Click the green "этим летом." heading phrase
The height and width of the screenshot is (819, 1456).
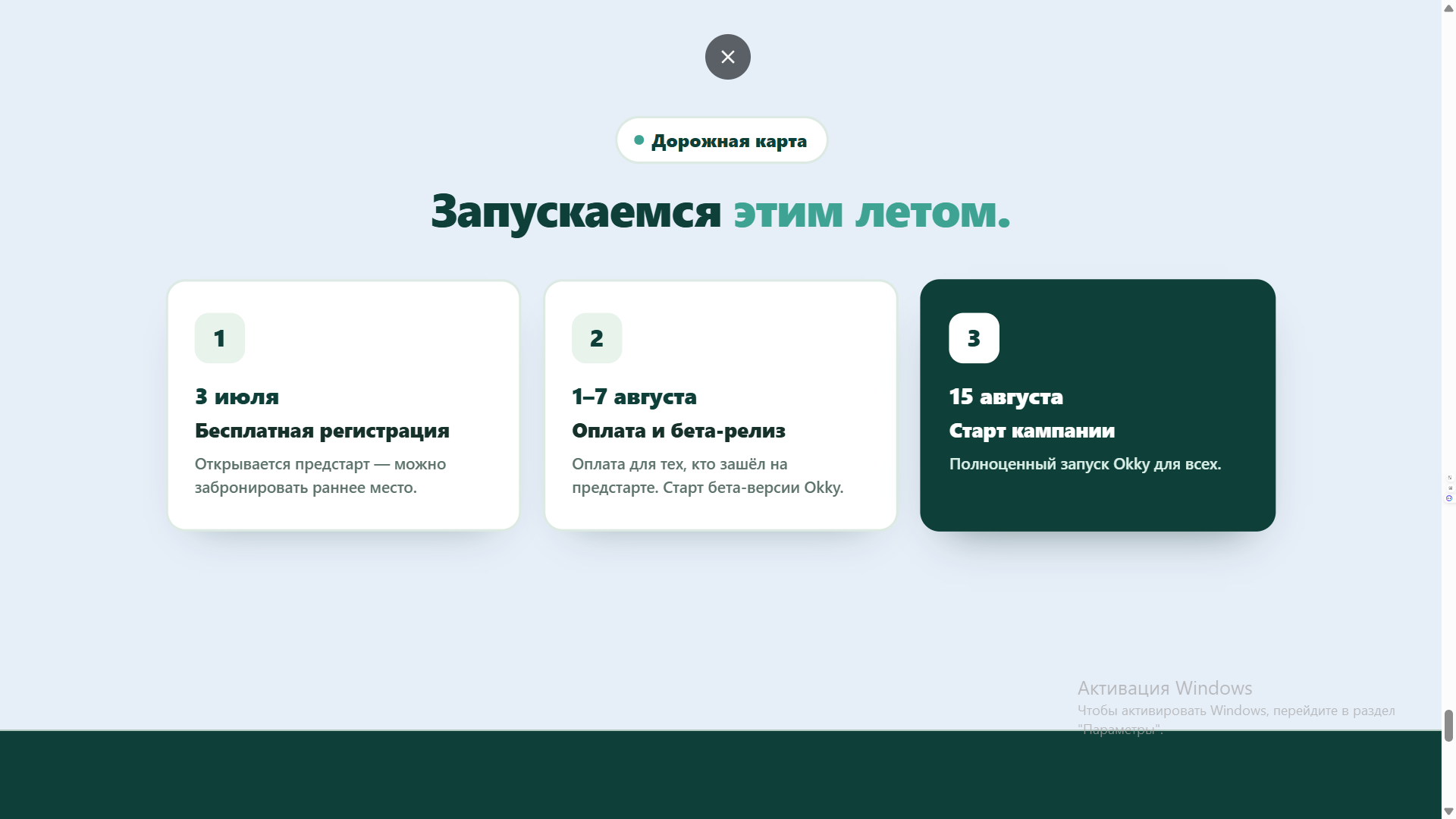872,212
